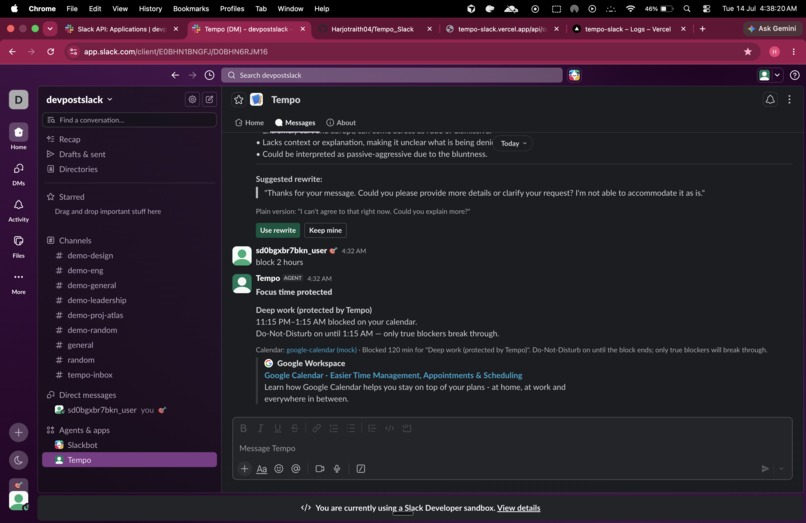Open Slack history clock icon
Screen dimensions: 806x523
pyautogui.click(x=209, y=75)
